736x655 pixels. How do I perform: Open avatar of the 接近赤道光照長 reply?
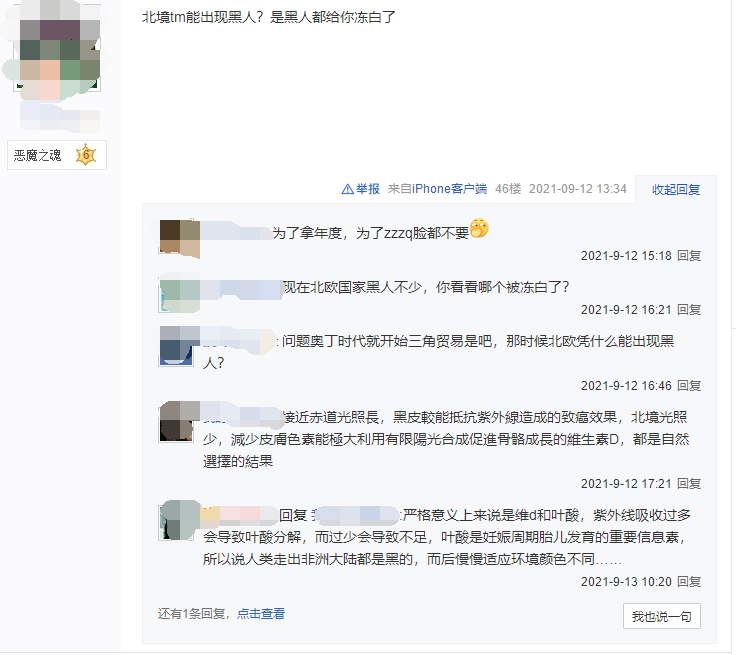point(176,423)
